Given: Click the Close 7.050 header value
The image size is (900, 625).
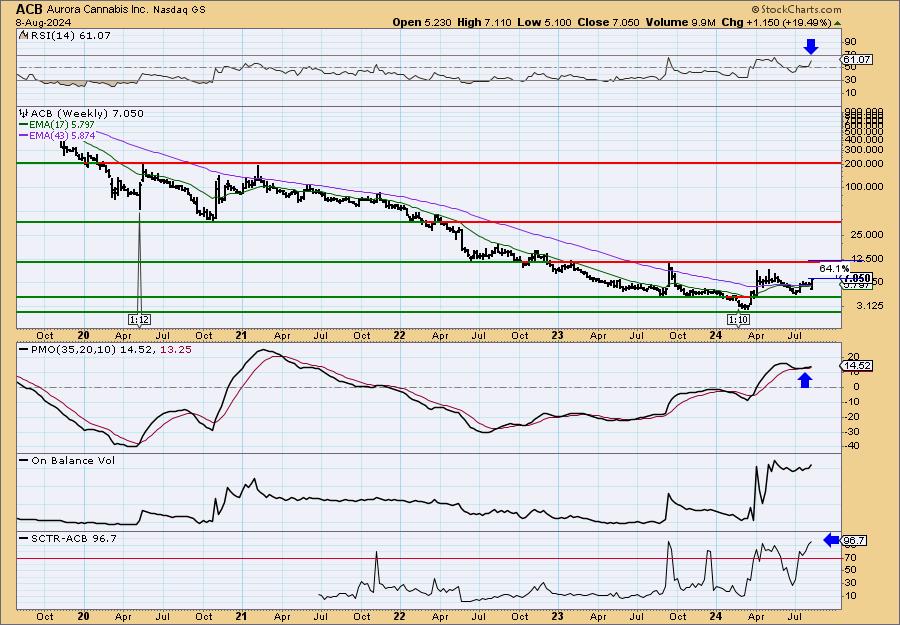Looking at the screenshot, I should click(608, 22).
